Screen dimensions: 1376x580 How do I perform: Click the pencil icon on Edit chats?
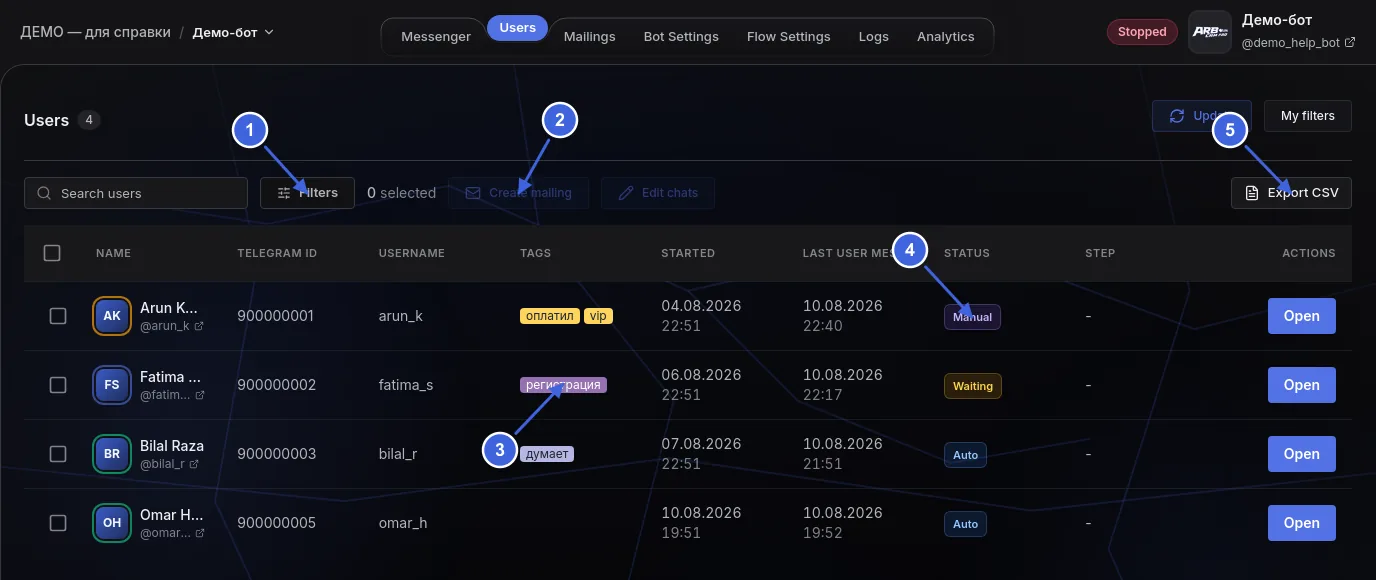click(x=626, y=193)
